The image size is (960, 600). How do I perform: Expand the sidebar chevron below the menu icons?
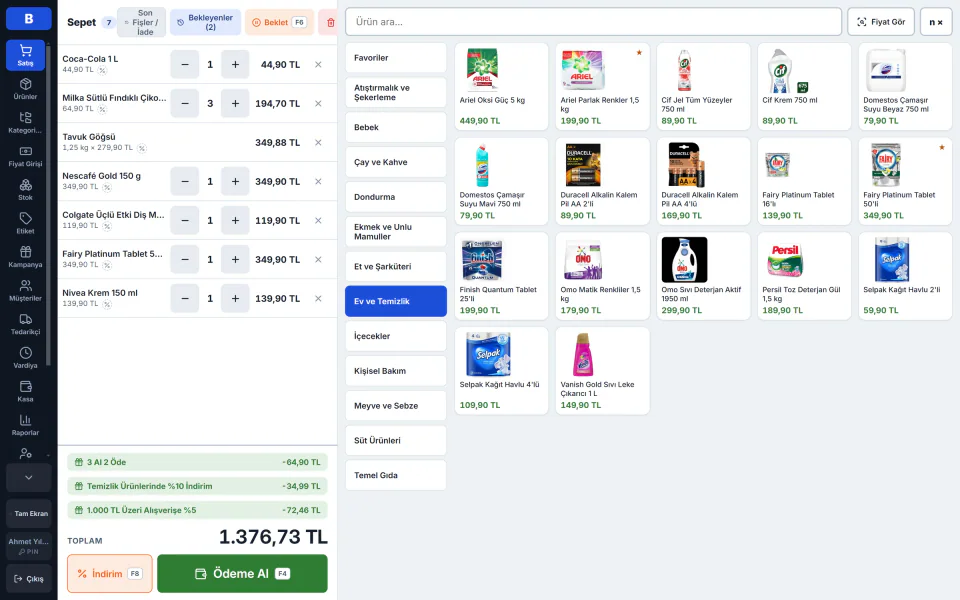coord(28,478)
